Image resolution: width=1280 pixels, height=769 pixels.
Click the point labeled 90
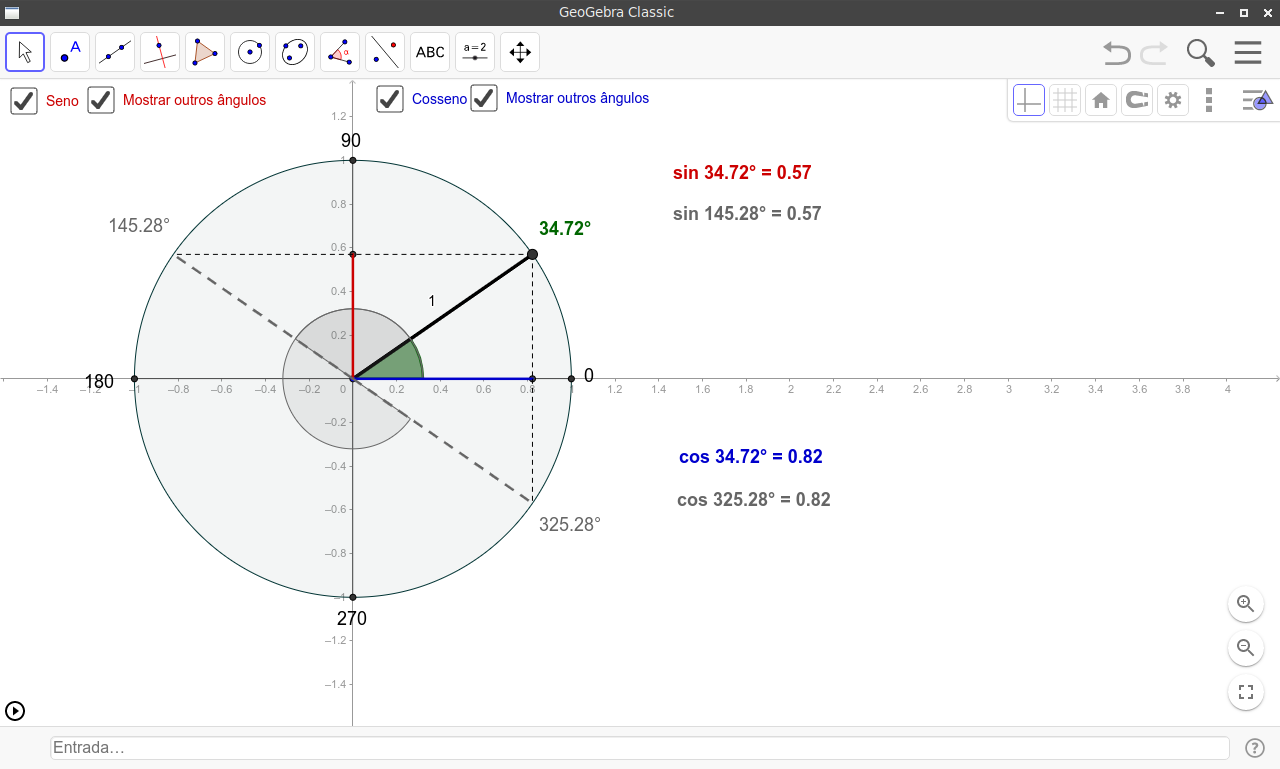click(x=353, y=160)
